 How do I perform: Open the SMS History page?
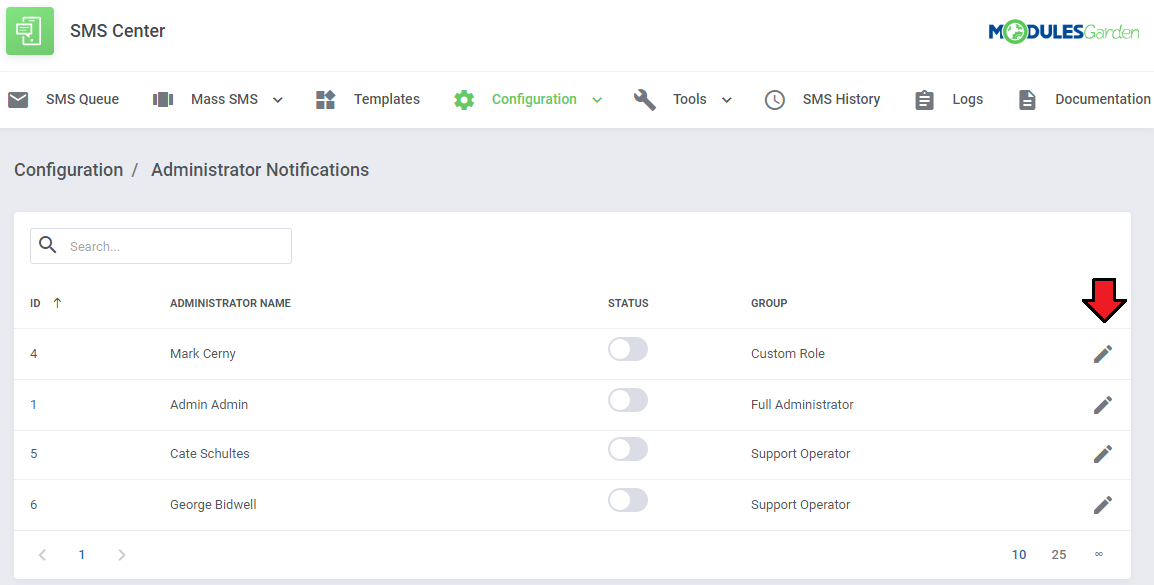(841, 99)
